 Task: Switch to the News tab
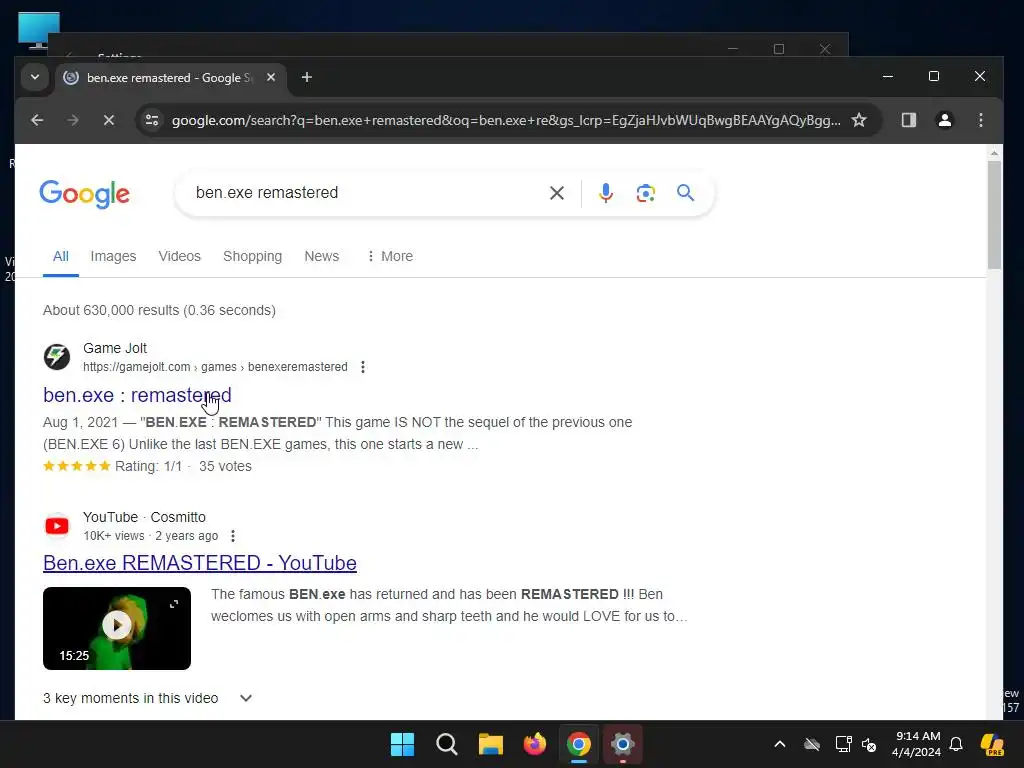(321, 256)
